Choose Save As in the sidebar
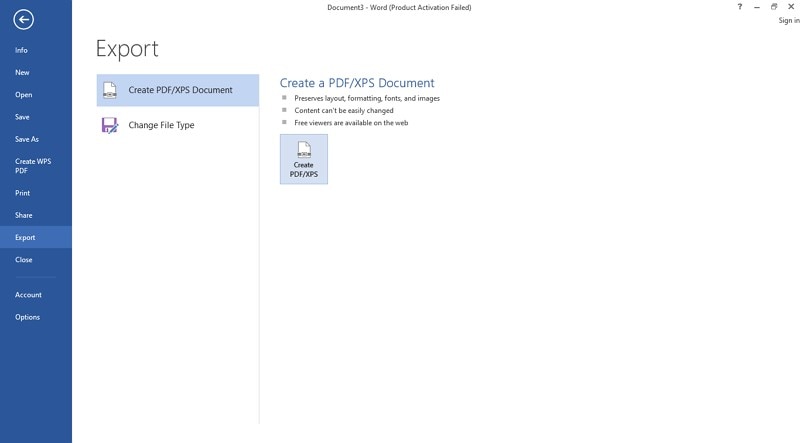Viewport: 800px width, 443px height. click(x=36, y=139)
